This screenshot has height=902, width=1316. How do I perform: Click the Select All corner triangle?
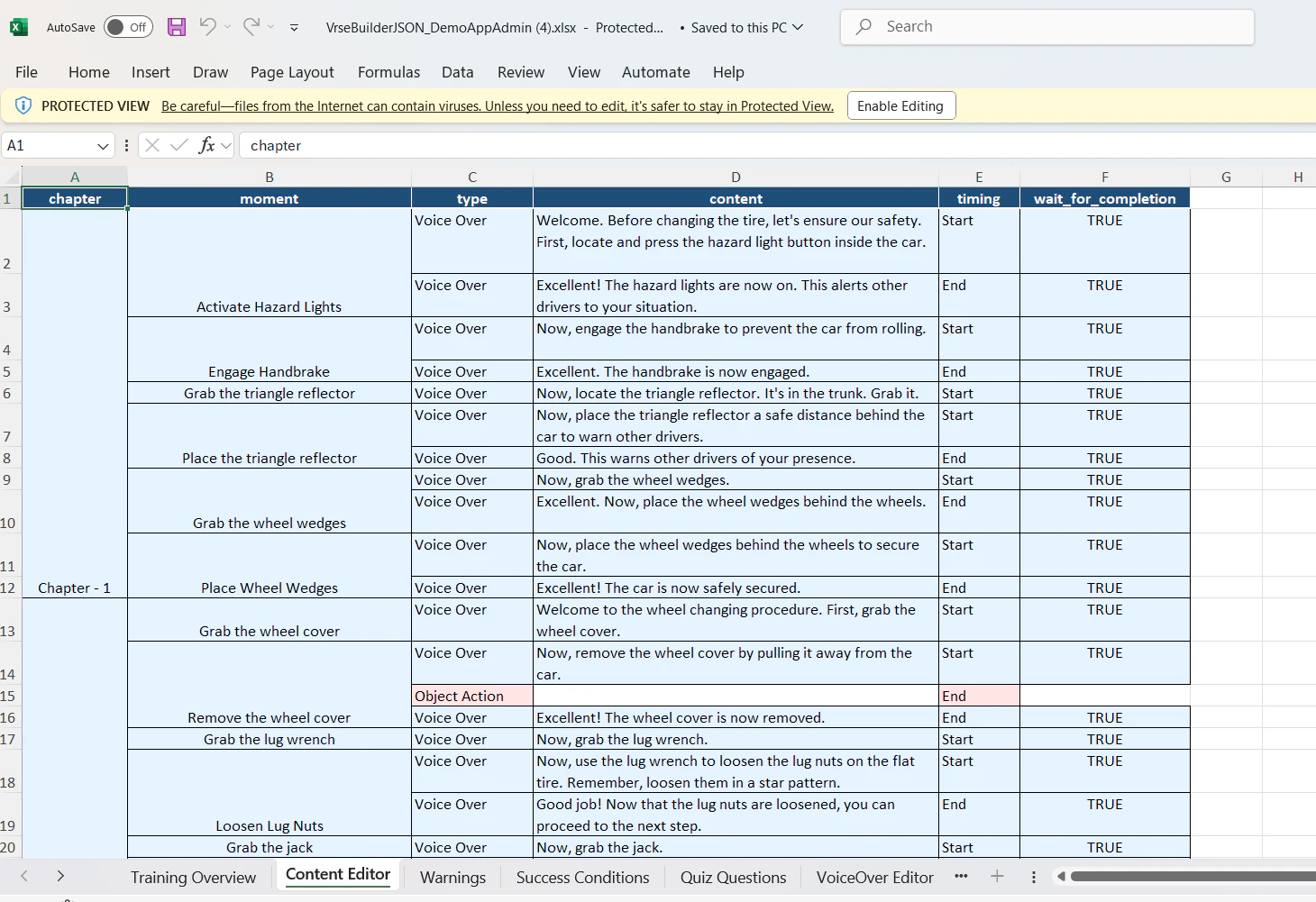12,178
